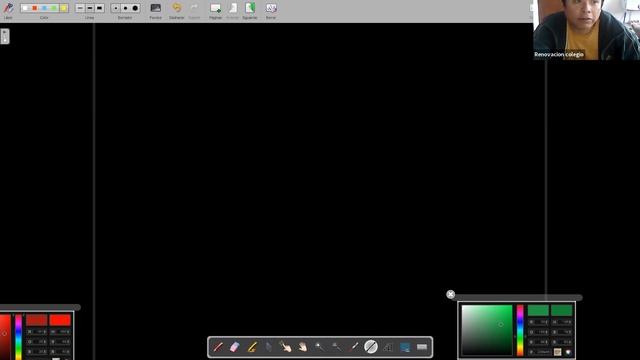This screenshot has height=360, width=640.
Task: Click the bright red preview swatch
Action: click(60, 320)
